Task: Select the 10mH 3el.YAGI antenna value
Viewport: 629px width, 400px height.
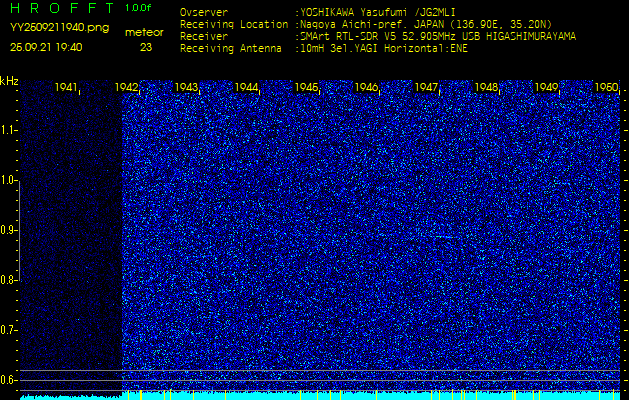Action: pos(384,49)
